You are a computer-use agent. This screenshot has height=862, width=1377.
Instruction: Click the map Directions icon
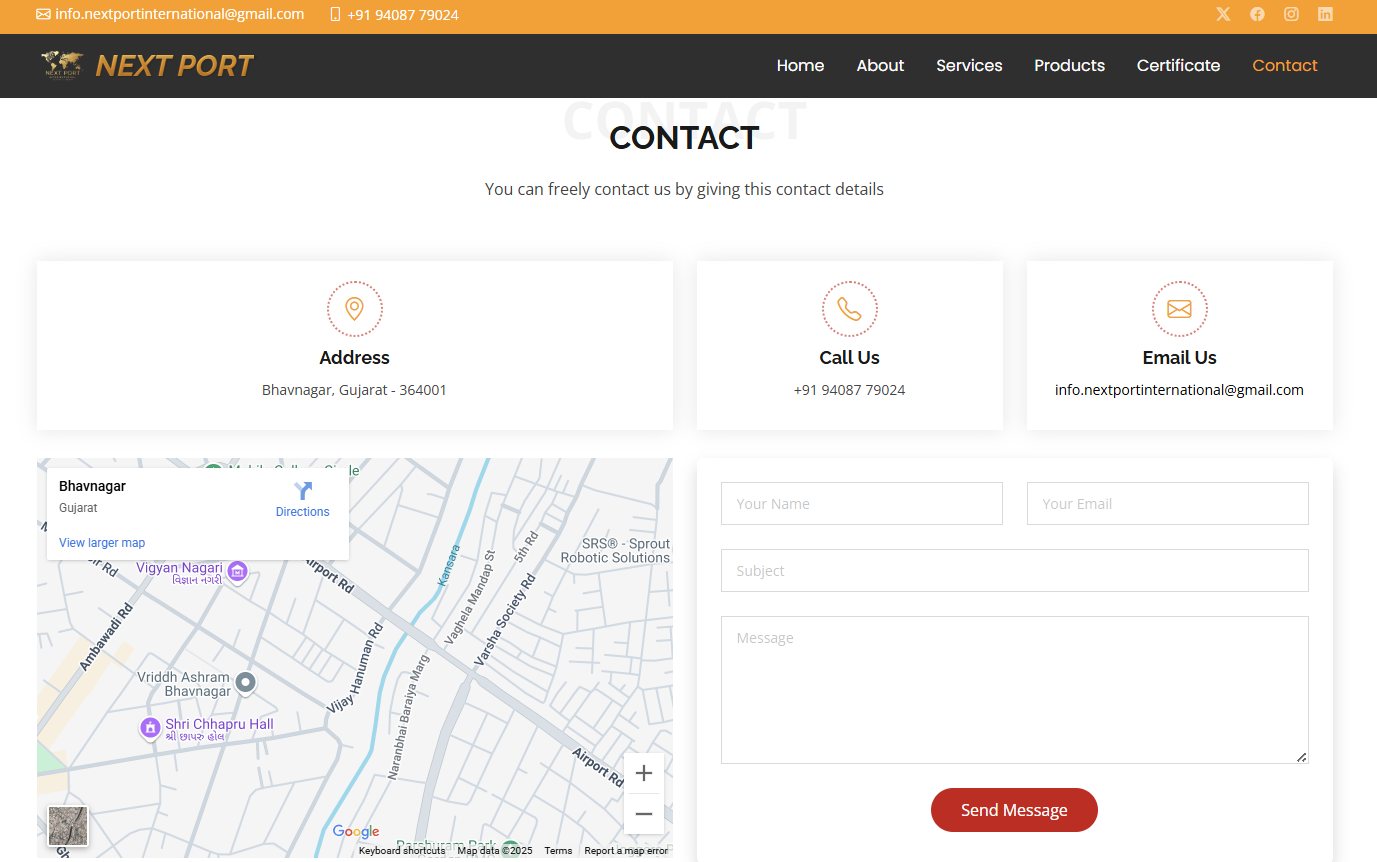303,492
